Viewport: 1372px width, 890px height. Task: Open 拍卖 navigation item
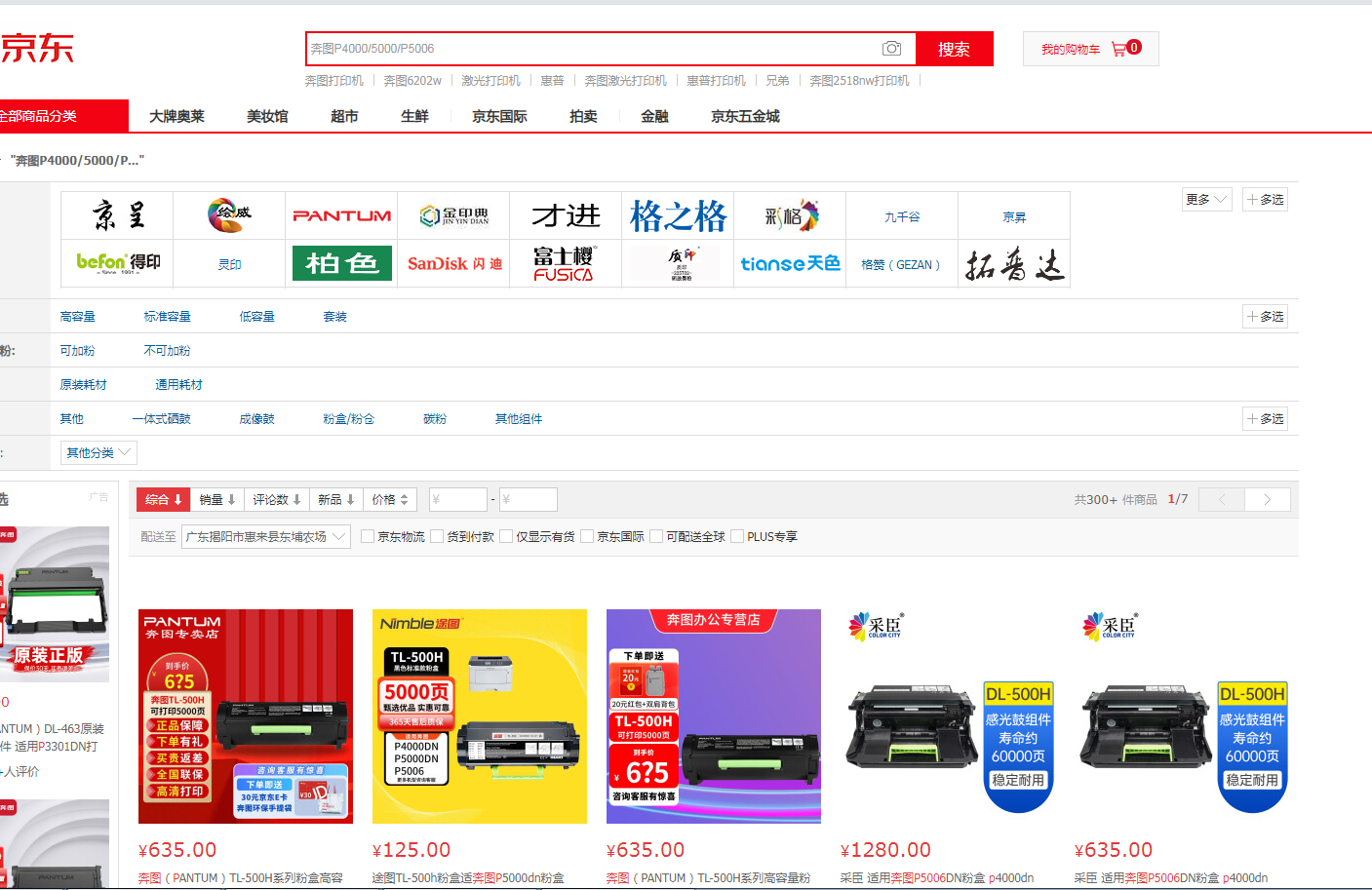[583, 116]
